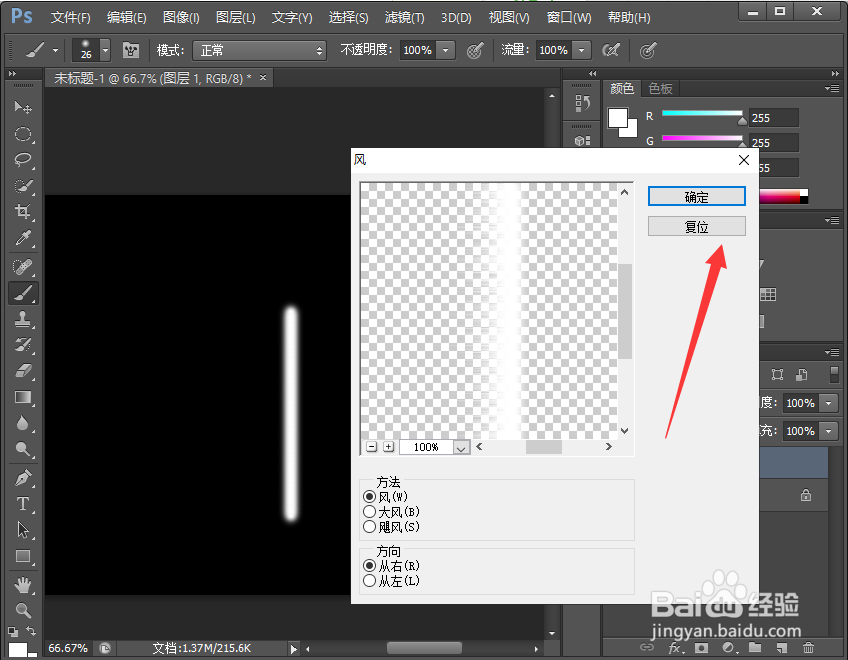The image size is (848, 660).
Task: Expand the layer opacity 100% dropdown
Action: point(829,403)
